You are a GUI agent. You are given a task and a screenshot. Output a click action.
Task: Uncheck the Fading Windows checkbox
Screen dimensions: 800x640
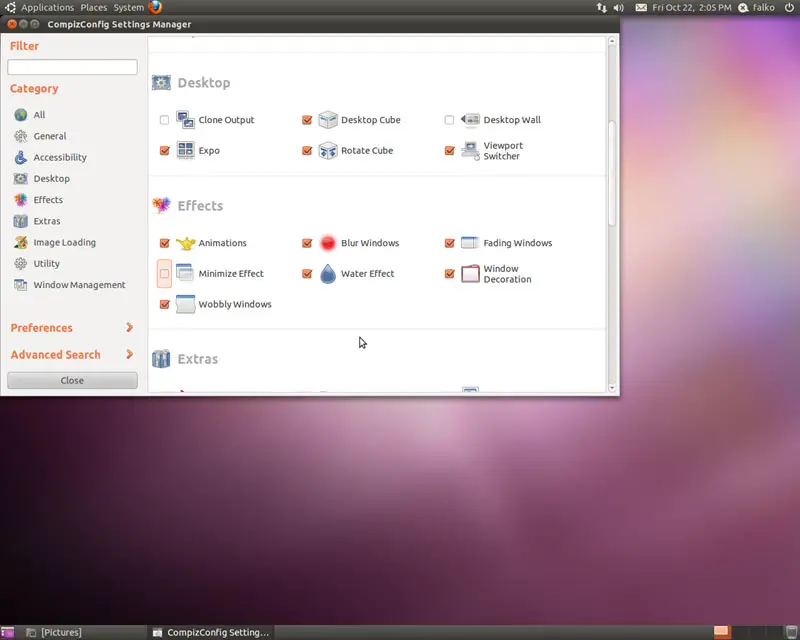pyautogui.click(x=449, y=243)
